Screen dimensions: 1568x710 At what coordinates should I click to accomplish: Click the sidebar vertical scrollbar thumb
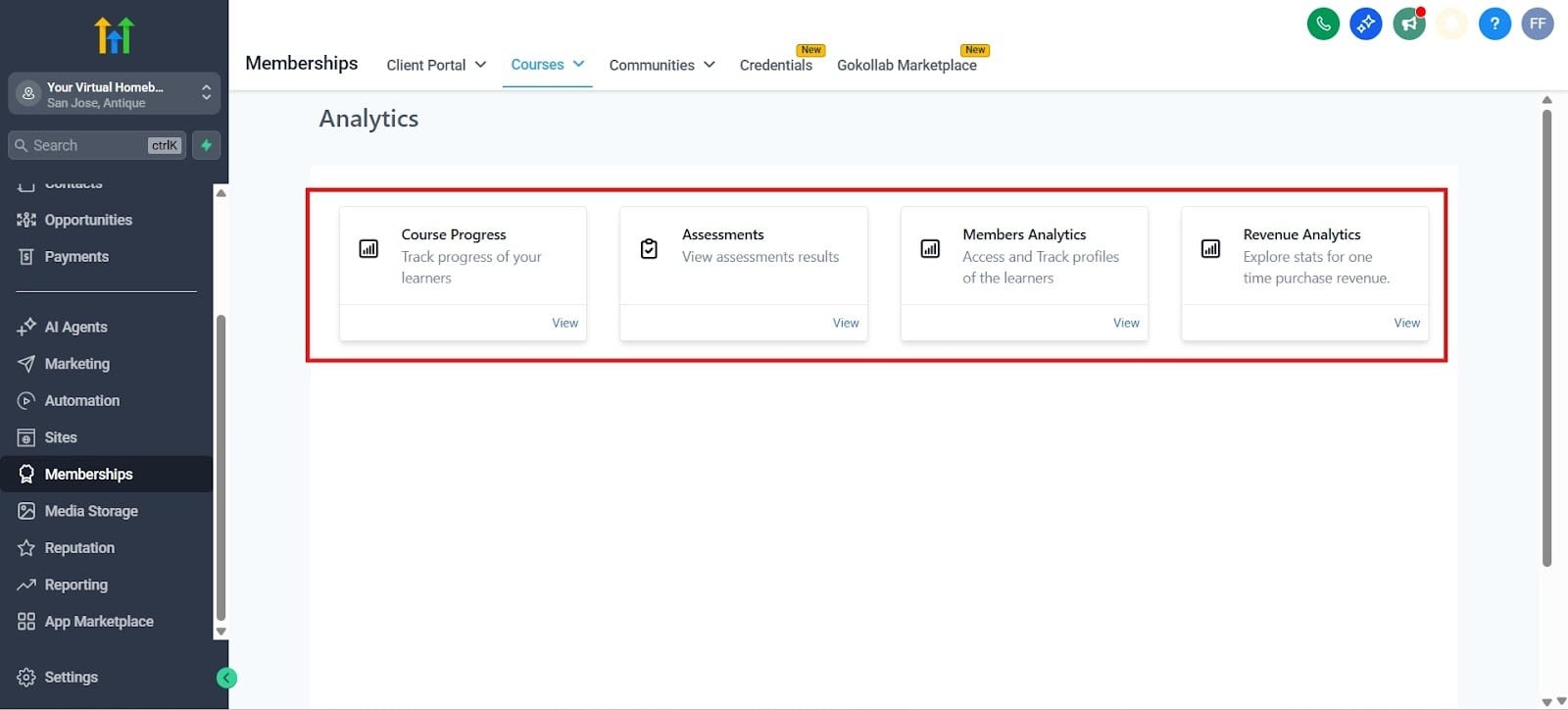(220, 469)
